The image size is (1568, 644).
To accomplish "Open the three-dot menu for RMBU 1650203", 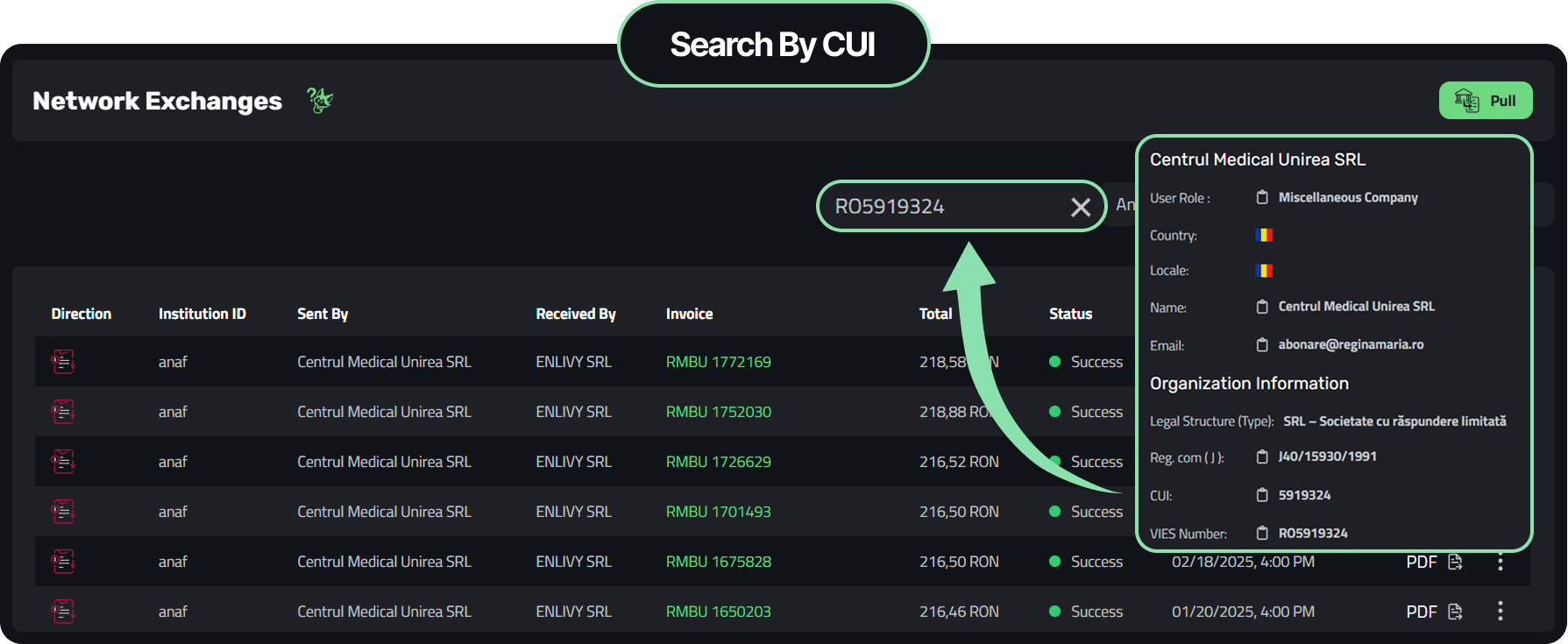I will tap(1500, 612).
